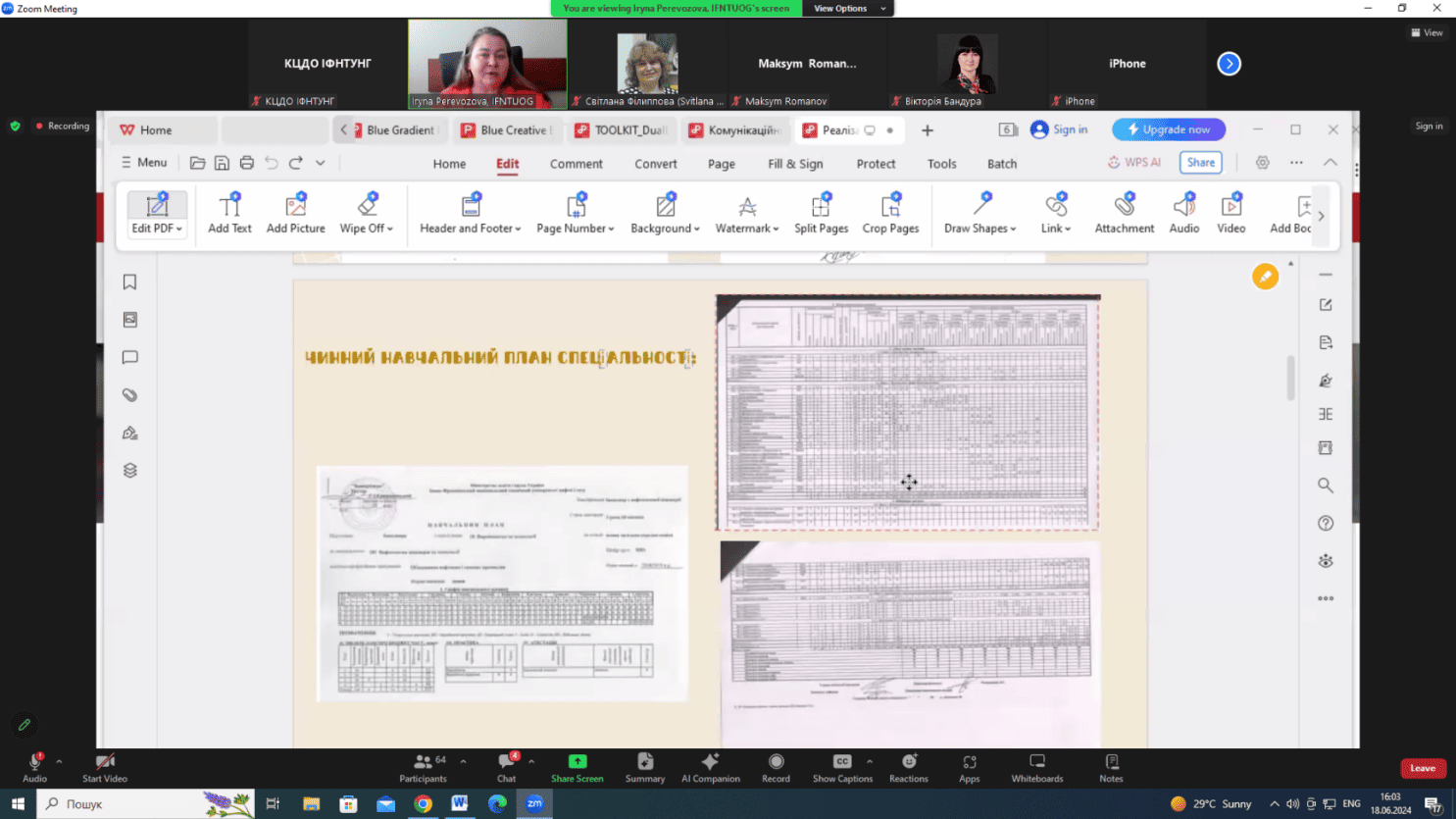Click the Add Picture tool
Image resolution: width=1456 pixels, height=819 pixels.
295,213
